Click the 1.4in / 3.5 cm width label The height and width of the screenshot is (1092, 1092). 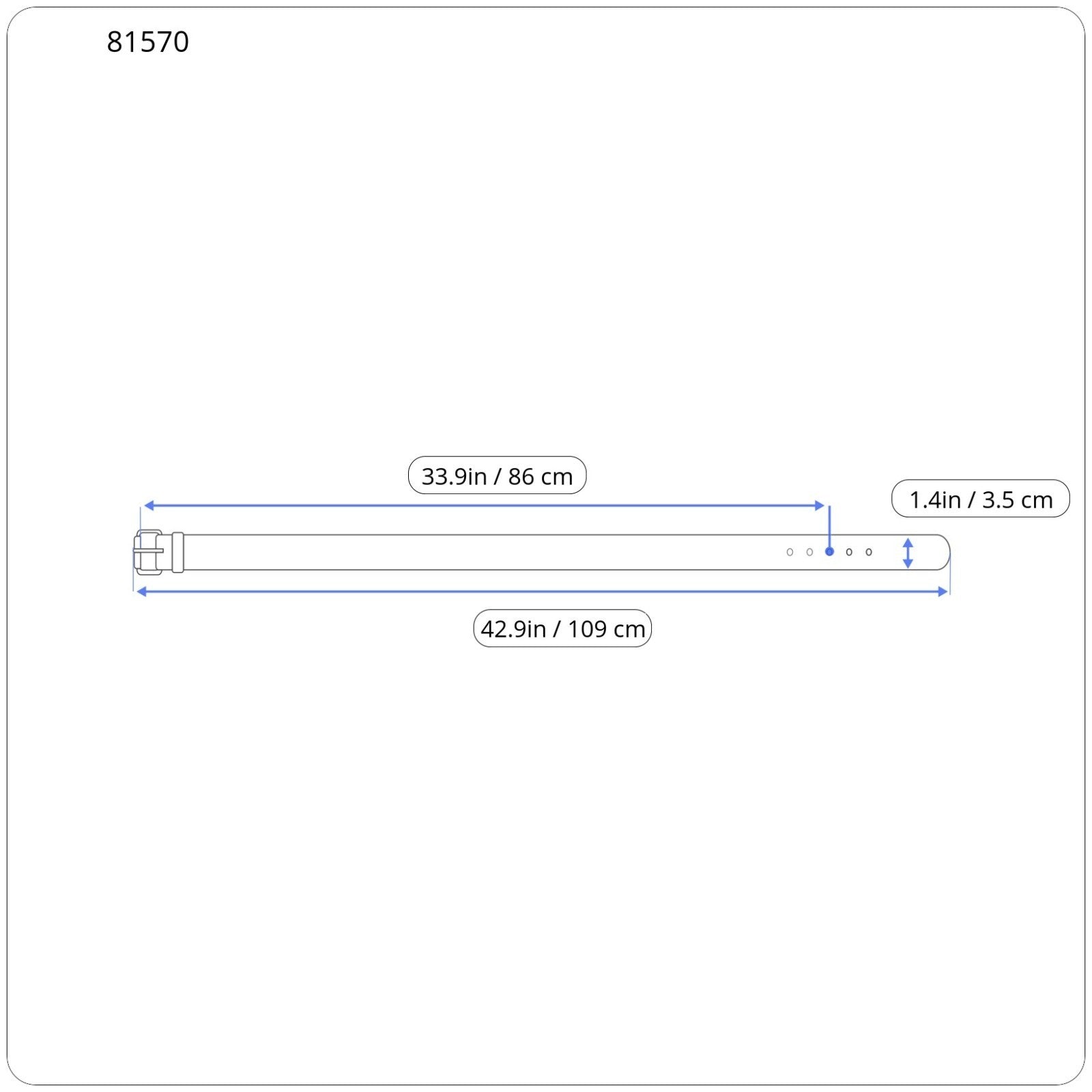pyautogui.click(x=980, y=499)
